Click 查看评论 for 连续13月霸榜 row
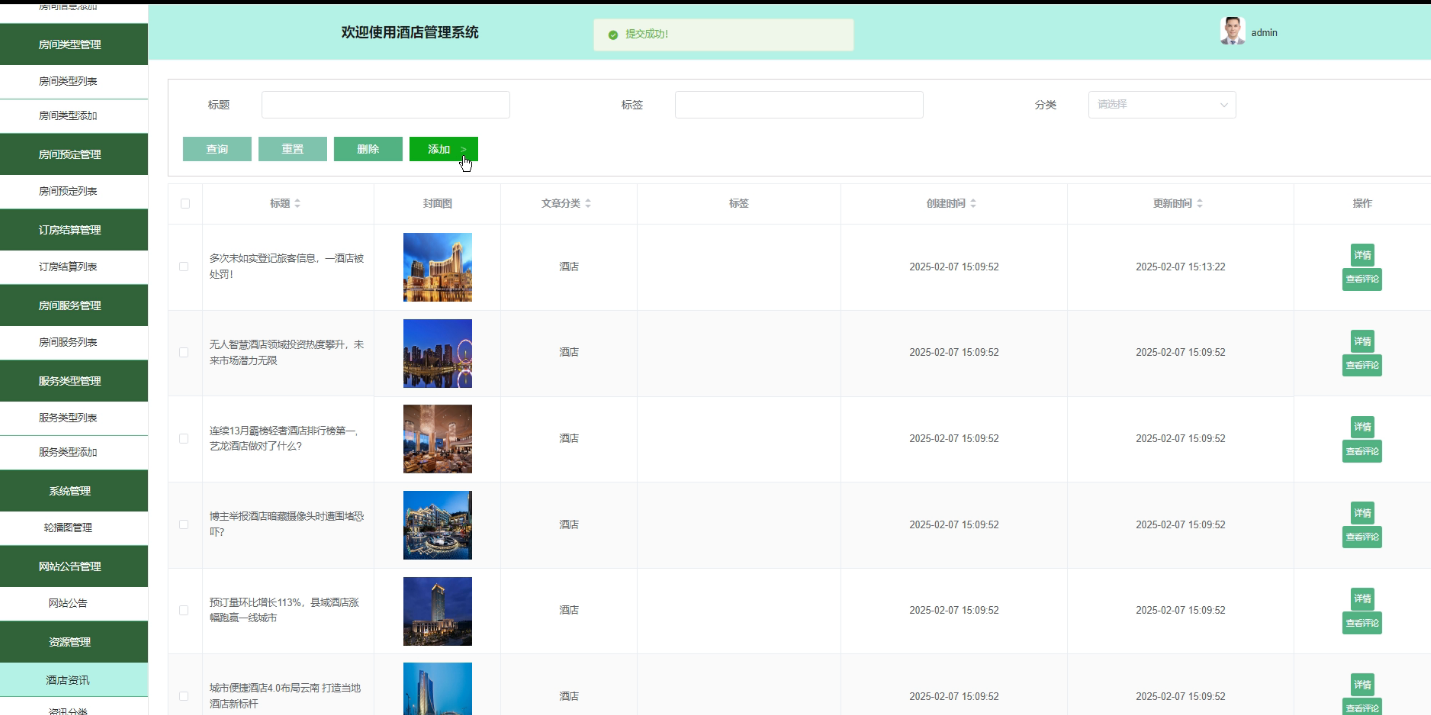This screenshot has width=1431, height=715. pos(1362,451)
